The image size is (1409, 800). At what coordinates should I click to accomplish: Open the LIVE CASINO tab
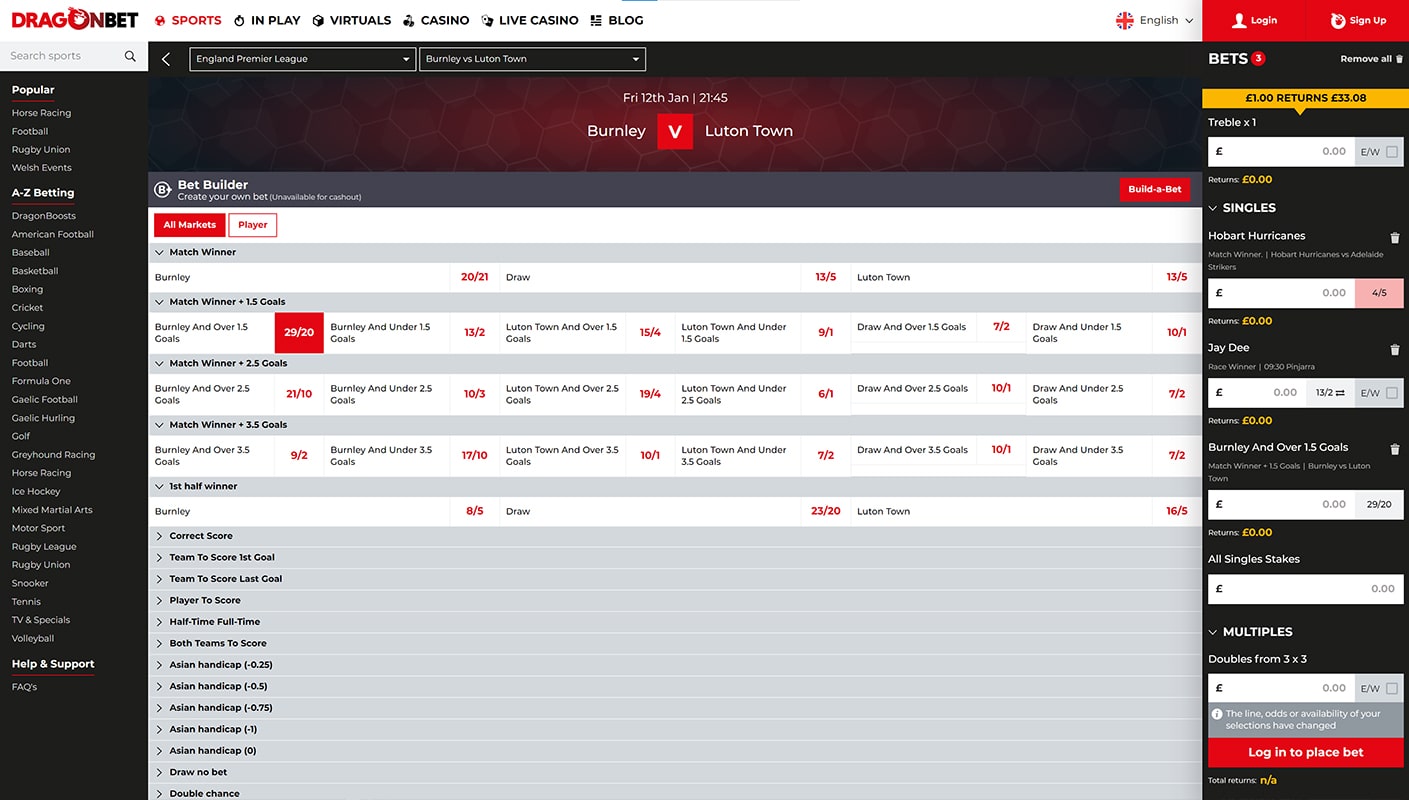[x=530, y=20]
